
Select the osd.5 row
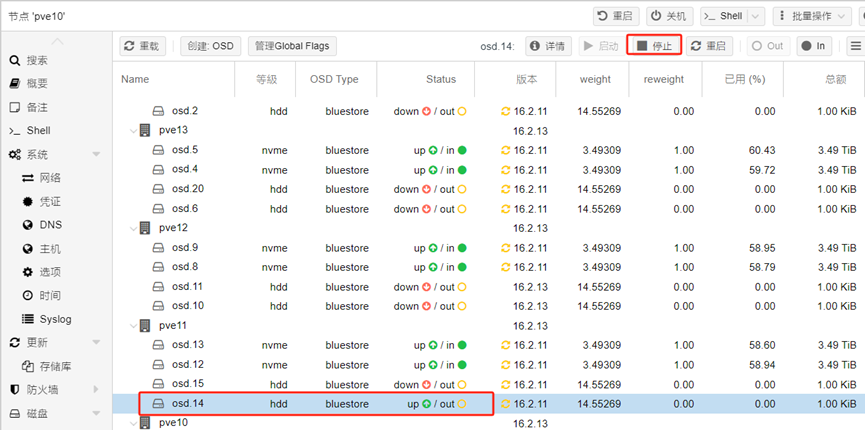(489, 150)
